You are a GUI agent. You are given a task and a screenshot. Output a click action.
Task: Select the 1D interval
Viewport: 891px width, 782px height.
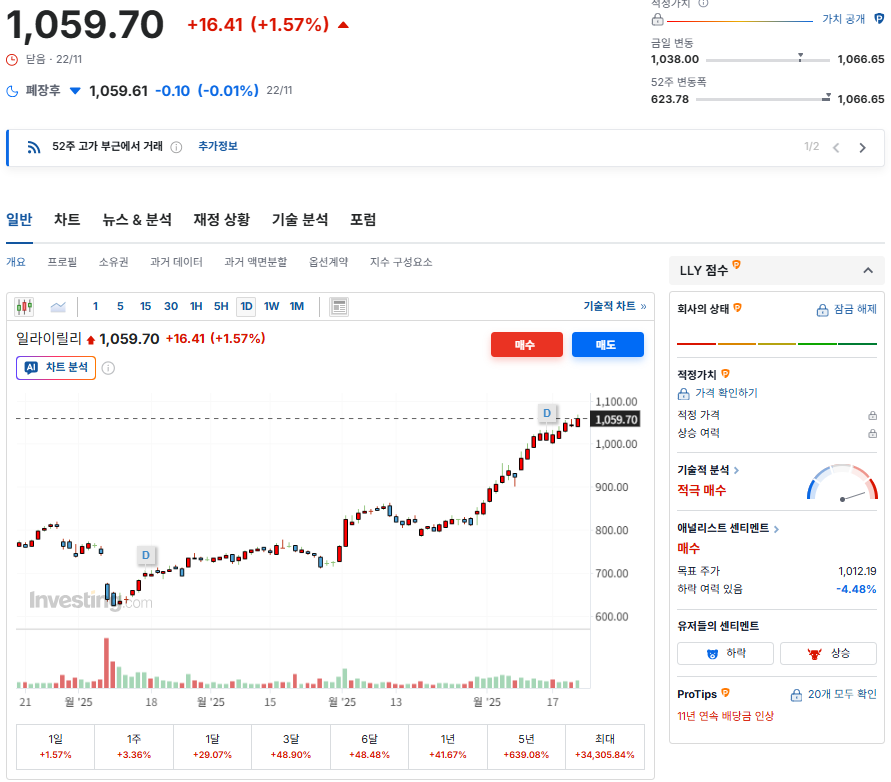click(x=246, y=306)
